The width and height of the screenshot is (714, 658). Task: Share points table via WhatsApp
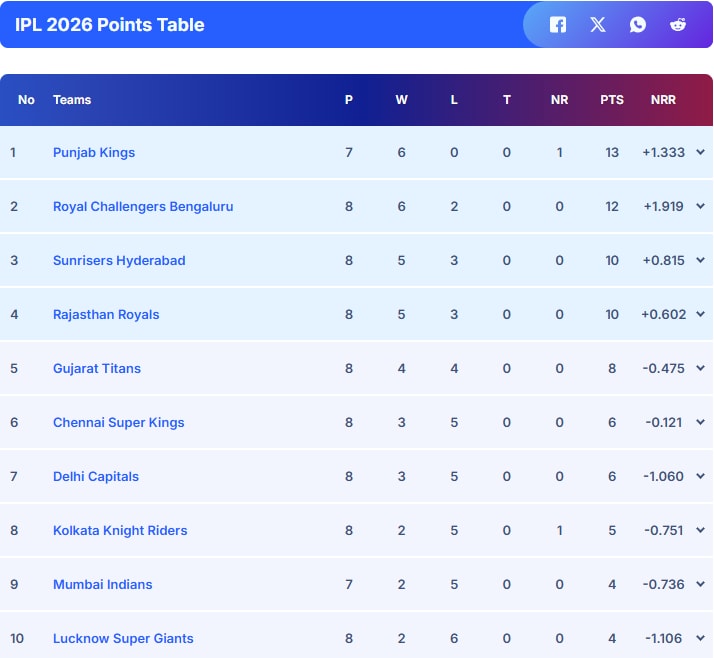tap(638, 25)
